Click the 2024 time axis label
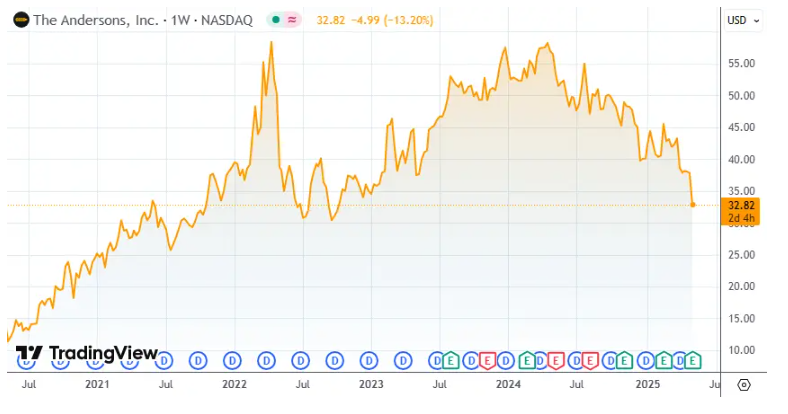The image size is (788, 414). coord(508,384)
